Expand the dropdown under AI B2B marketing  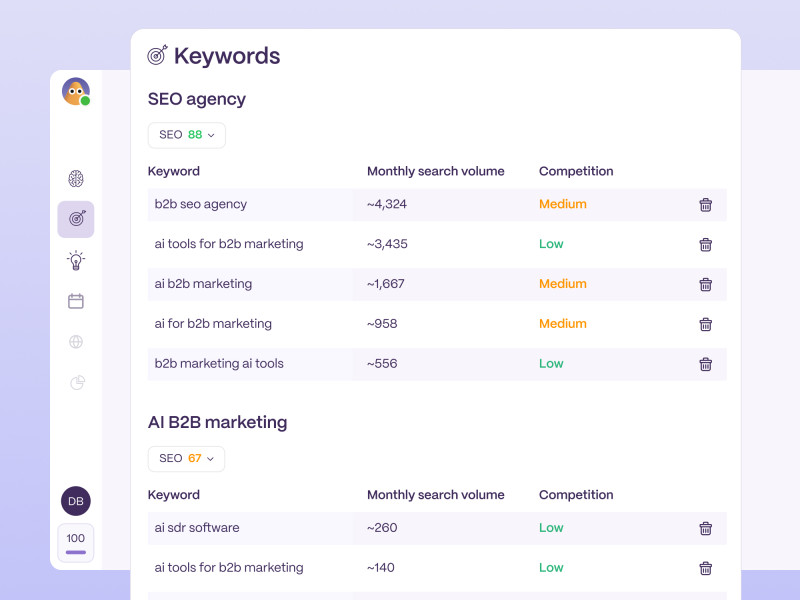tap(186, 458)
